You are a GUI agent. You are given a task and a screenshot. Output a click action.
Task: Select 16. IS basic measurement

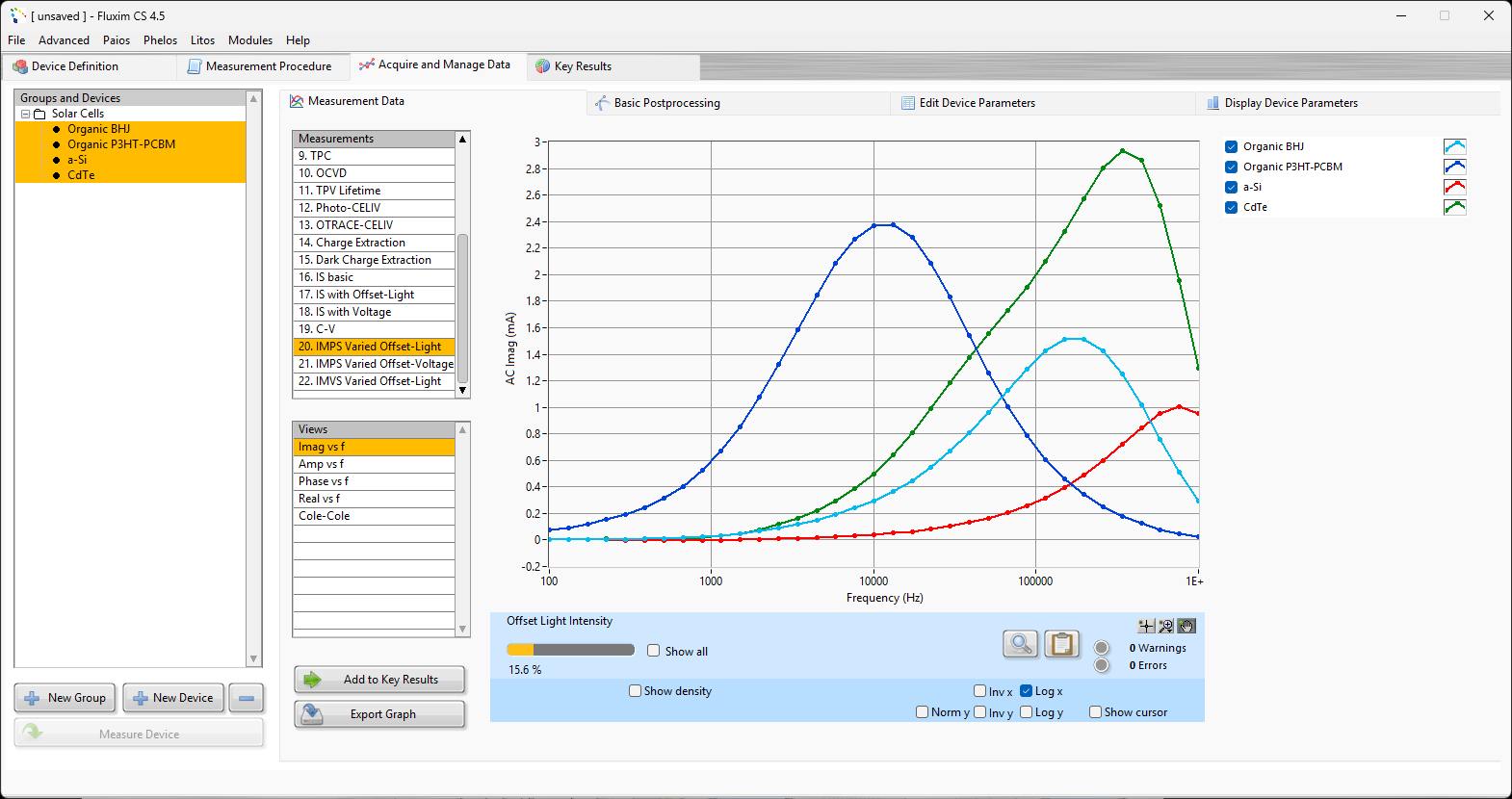tap(374, 277)
